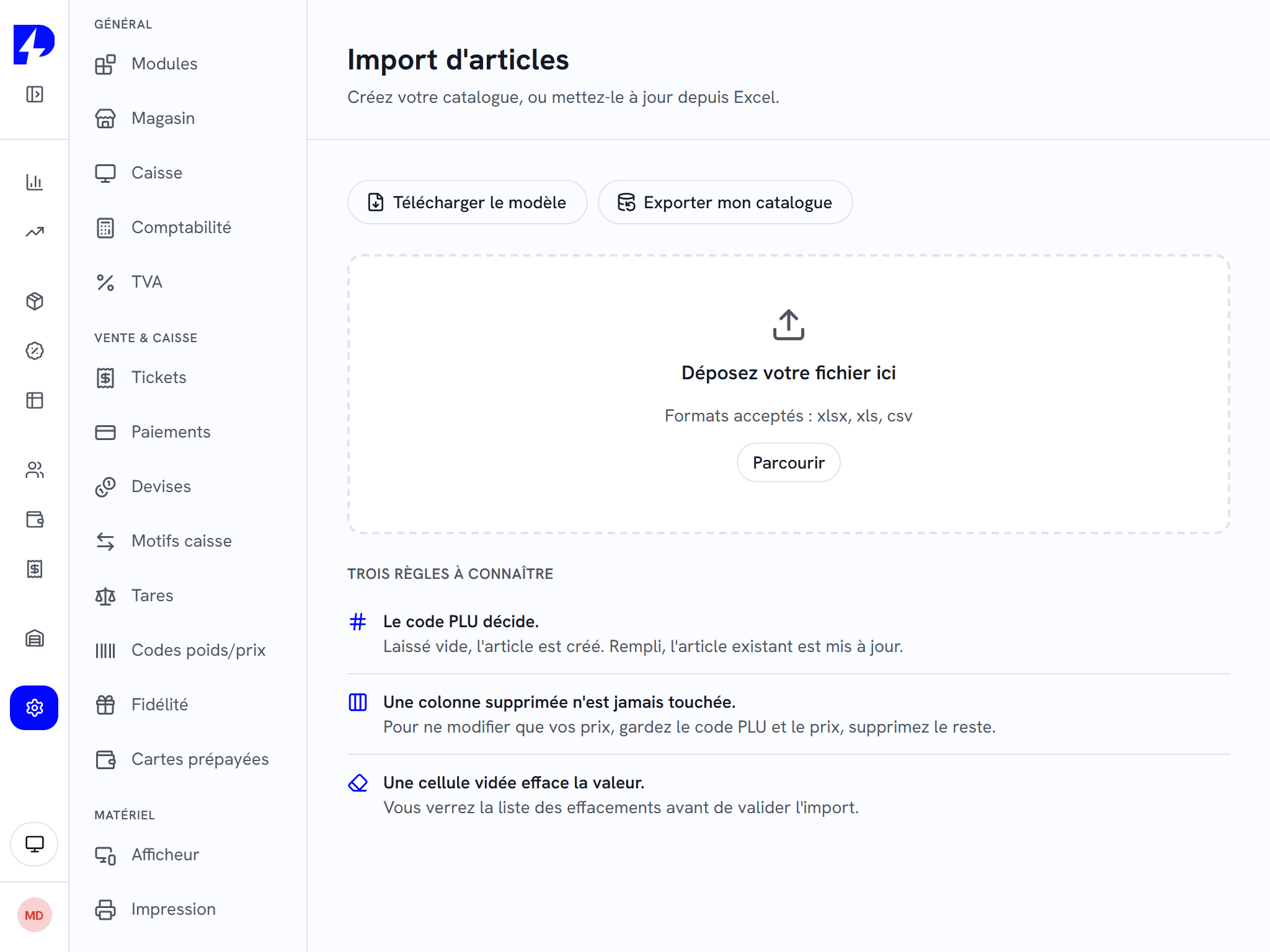Click the round monitor display button
Screen dimensions: 1270x952
[34, 844]
